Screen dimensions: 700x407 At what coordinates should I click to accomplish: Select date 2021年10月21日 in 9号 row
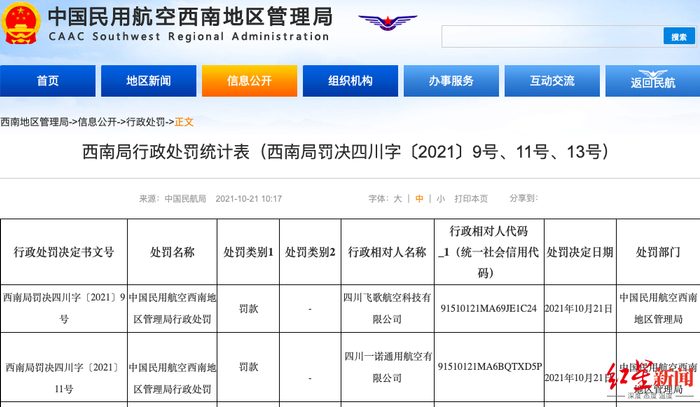pos(580,308)
